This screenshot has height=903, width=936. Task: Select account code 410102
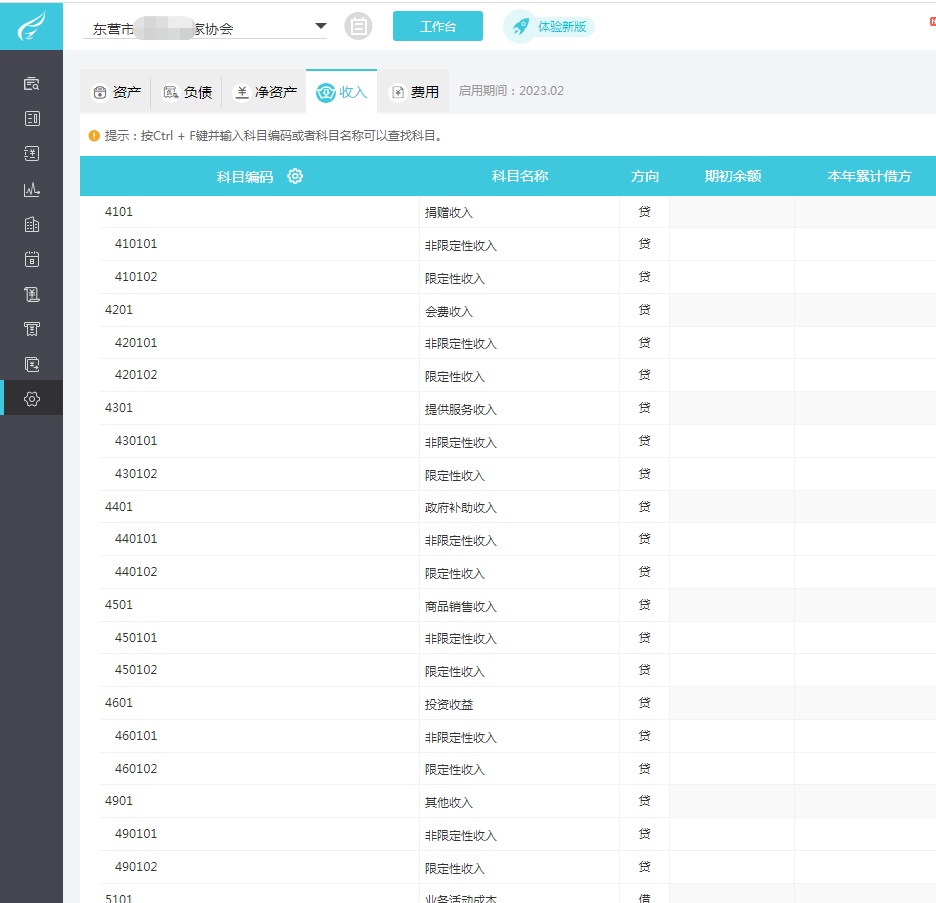click(x=136, y=276)
